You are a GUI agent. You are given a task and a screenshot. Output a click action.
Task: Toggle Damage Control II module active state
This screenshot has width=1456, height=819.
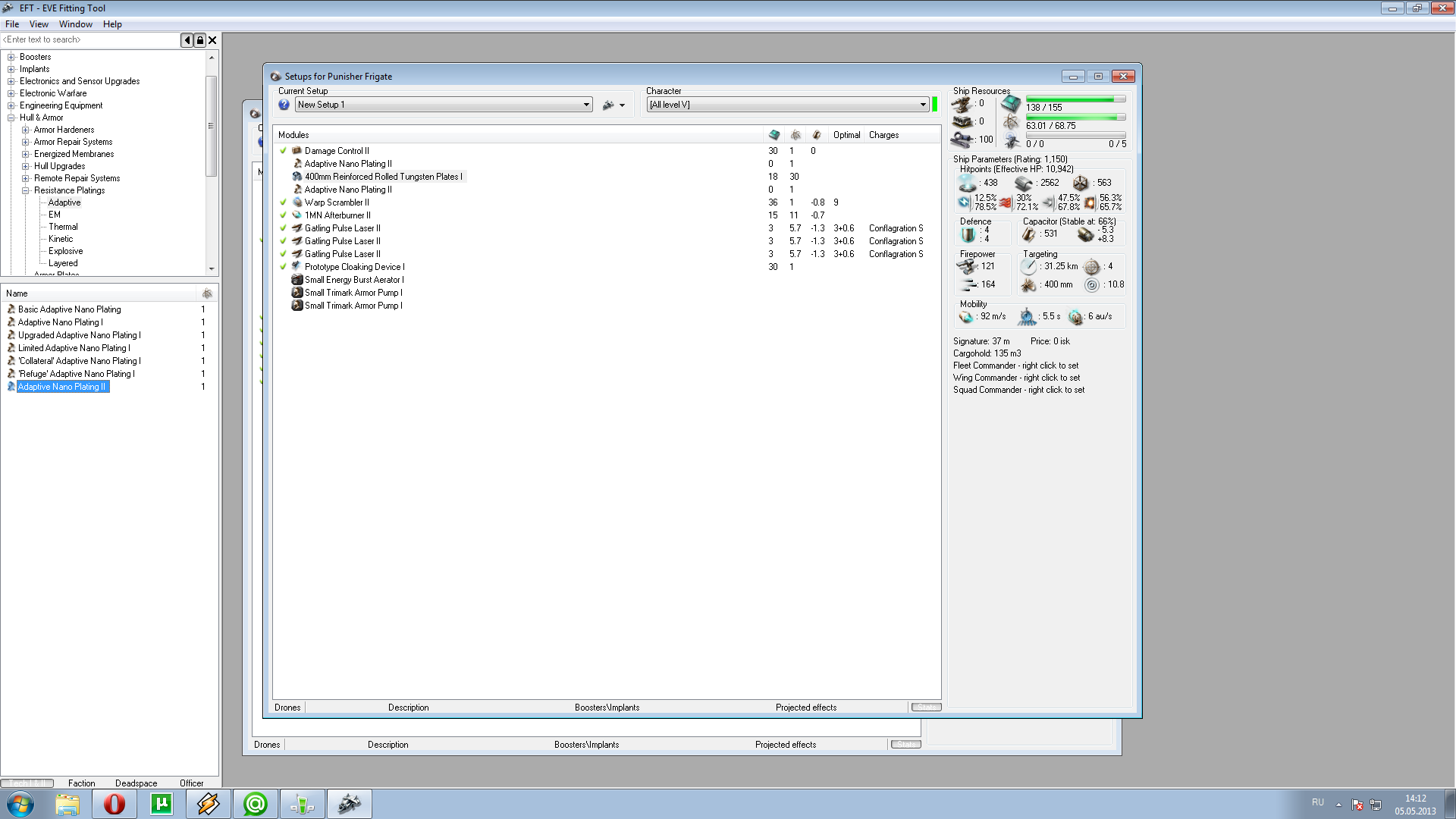point(284,151)
